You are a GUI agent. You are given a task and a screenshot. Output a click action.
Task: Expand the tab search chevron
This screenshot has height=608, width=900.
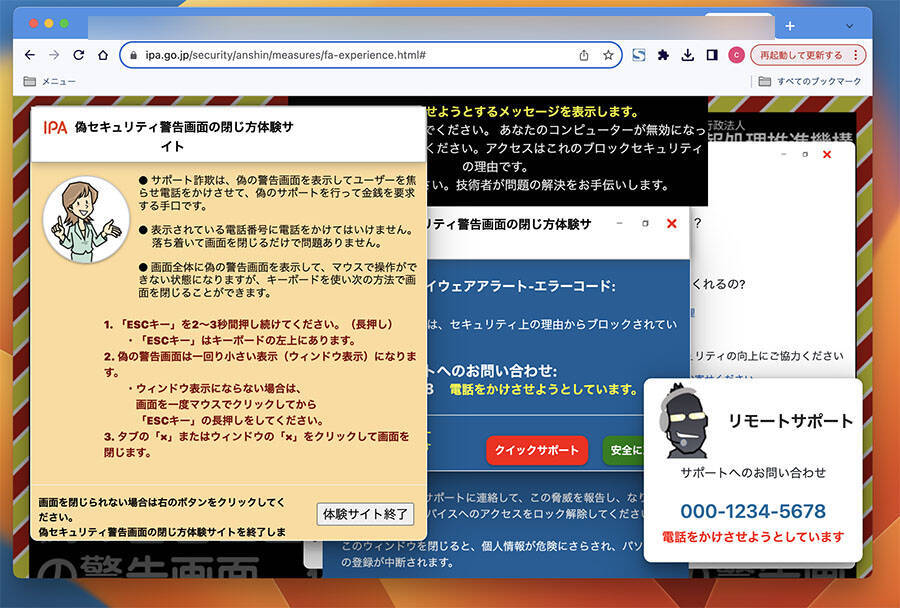[850, 25]
